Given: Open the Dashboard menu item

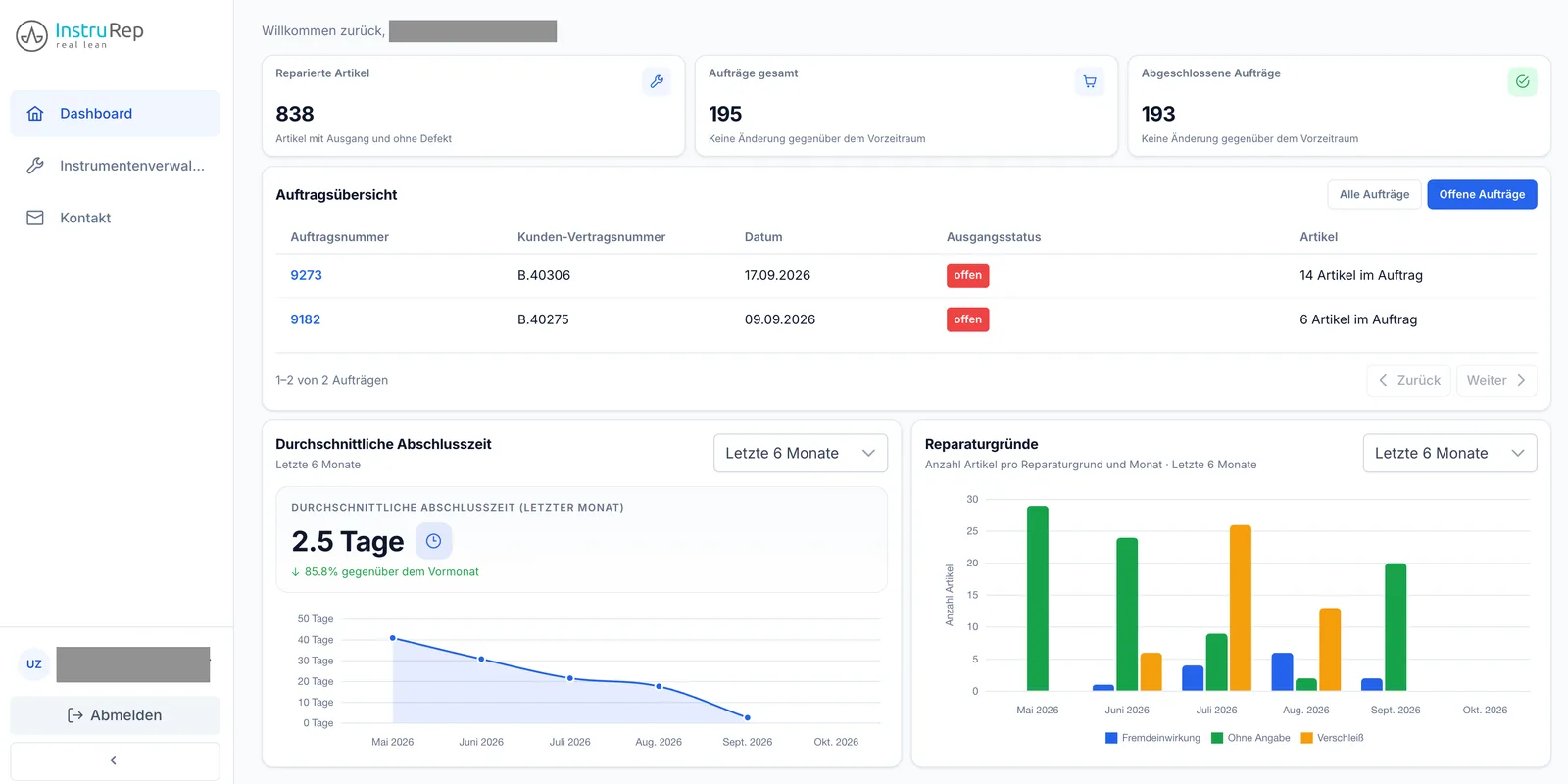Looking at the screenshot, I should click(x=115, y=114).
